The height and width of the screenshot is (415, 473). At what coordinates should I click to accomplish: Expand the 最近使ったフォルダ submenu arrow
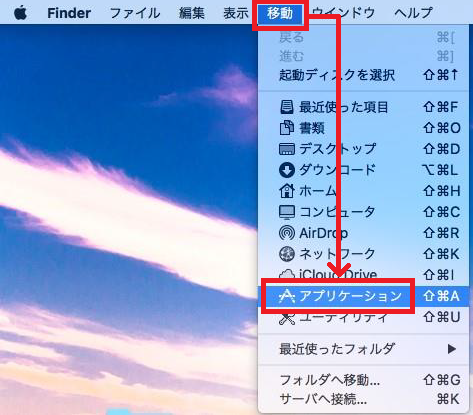452,349
